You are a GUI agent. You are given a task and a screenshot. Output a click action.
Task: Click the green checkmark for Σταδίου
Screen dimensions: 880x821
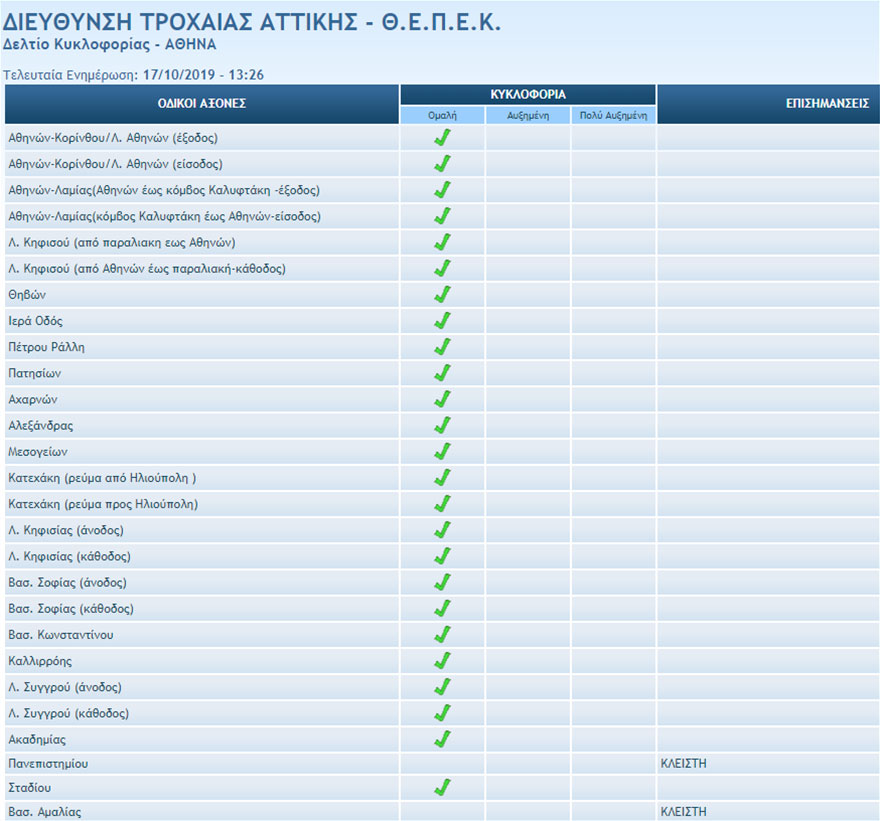tap(442, 787)
